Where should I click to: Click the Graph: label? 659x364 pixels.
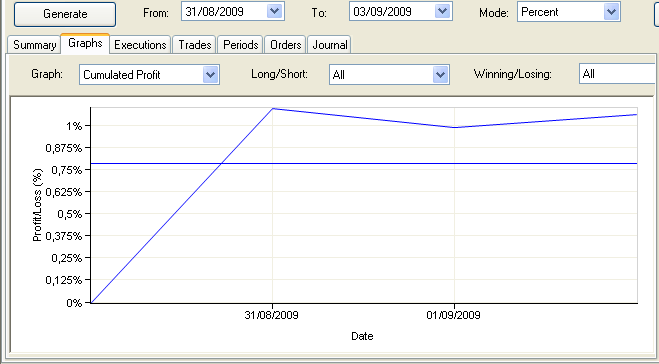47,74
